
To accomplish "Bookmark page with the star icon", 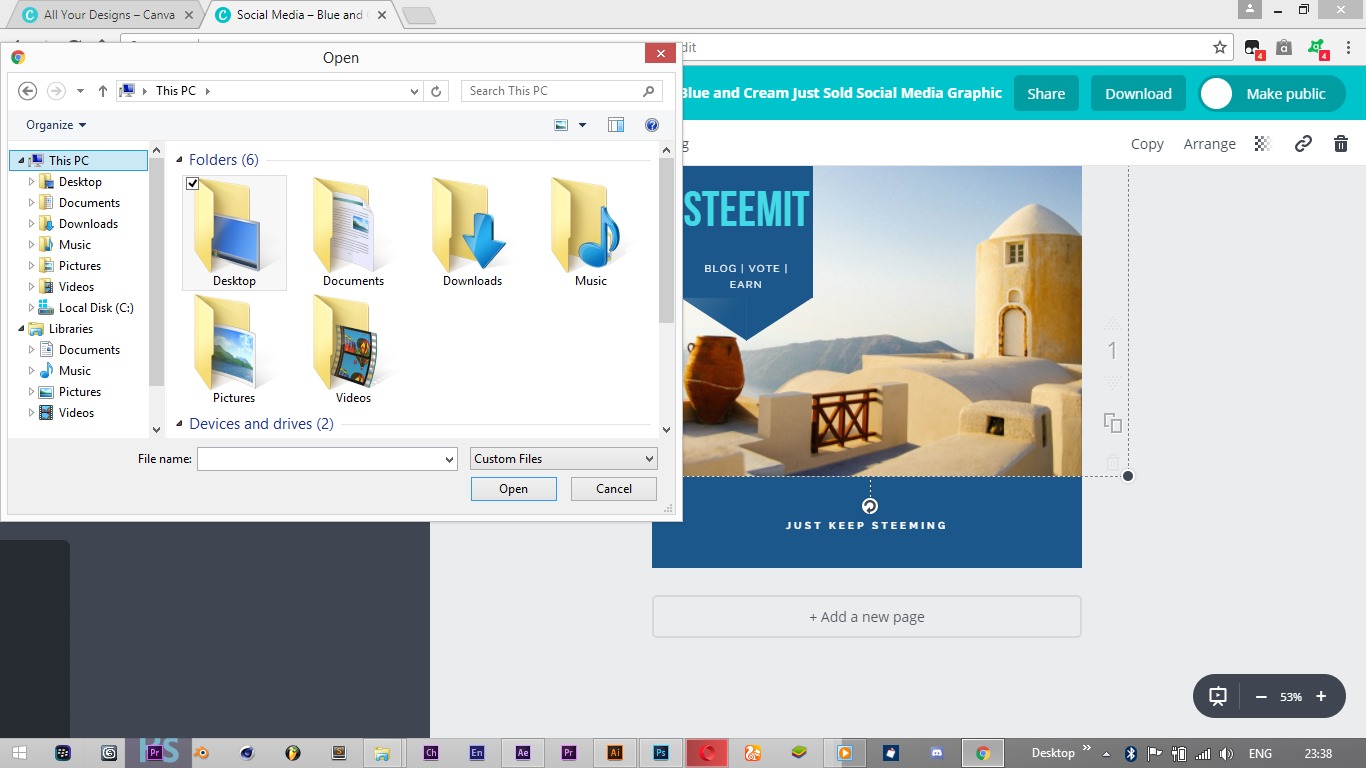I will pos(1220,47).
